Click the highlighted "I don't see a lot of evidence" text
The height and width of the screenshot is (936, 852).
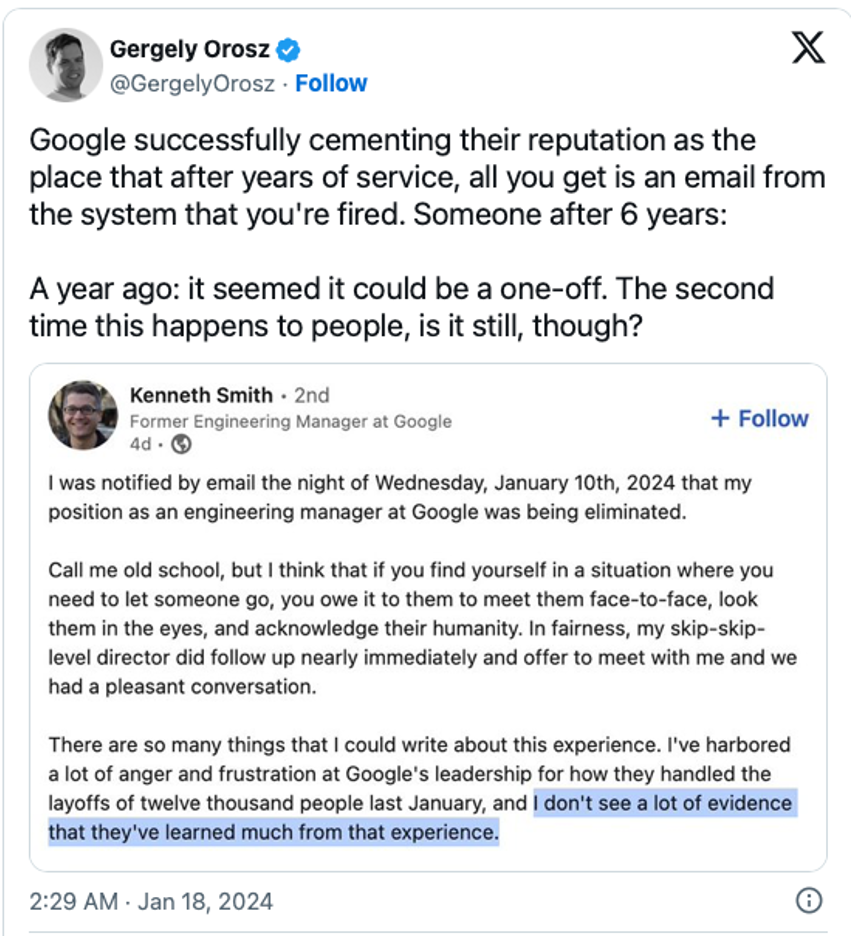tap(662, 803)
